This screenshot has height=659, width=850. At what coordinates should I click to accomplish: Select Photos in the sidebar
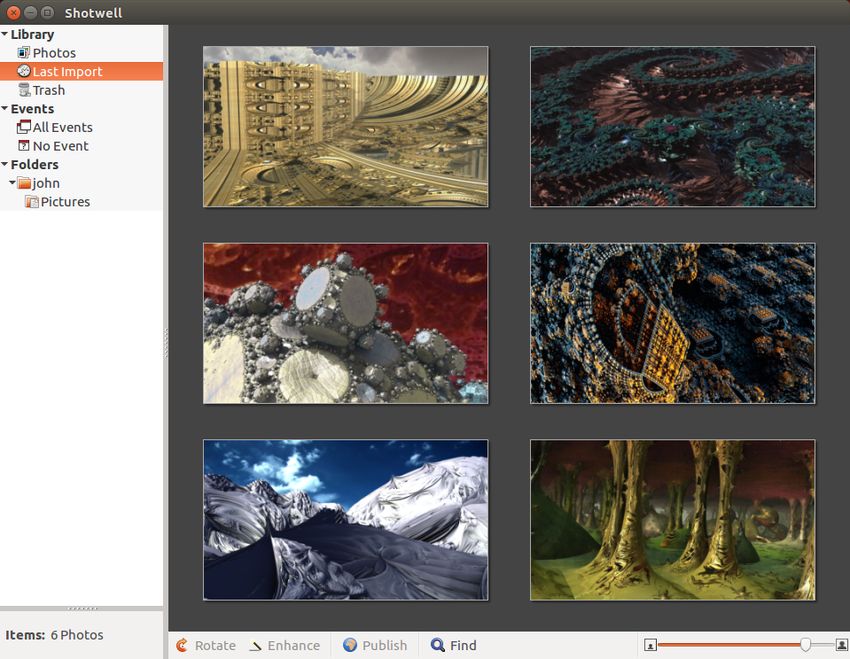(x=81, y=53)
